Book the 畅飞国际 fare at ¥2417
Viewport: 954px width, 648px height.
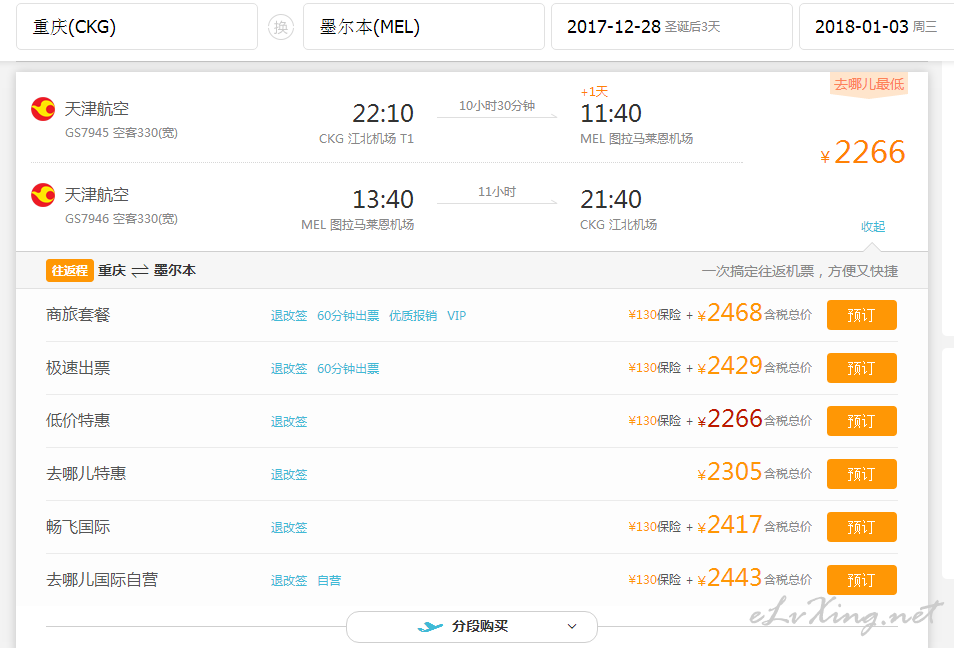pyautogui.click(x=862, y=527)
